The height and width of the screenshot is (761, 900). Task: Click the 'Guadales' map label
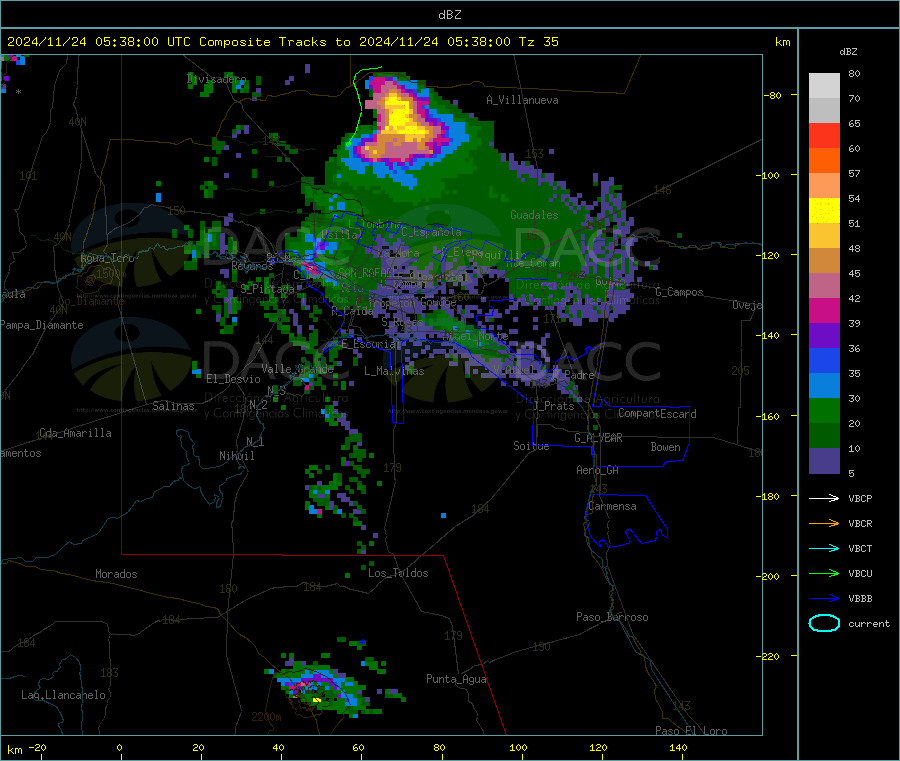(x=534, y=215)
